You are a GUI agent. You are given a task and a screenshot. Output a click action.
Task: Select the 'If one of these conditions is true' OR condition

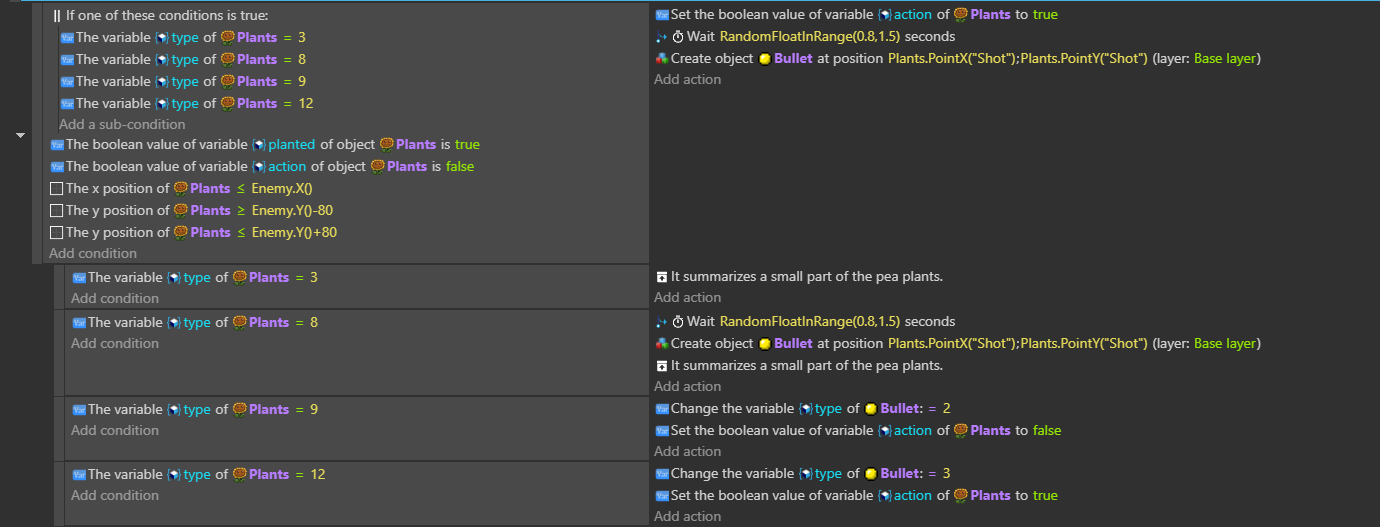click(x=161, y=16)
